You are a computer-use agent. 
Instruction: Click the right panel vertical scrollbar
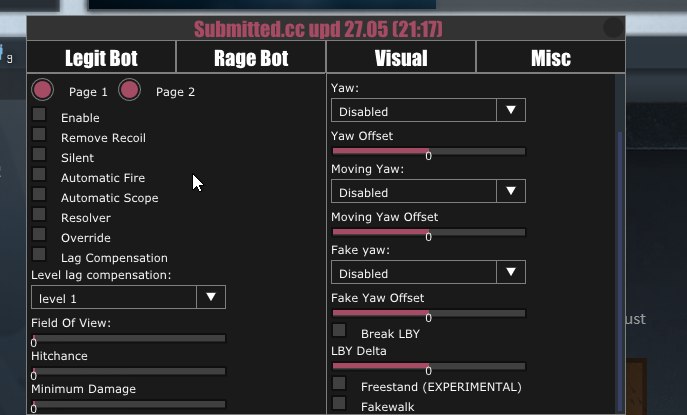[620, 272]
